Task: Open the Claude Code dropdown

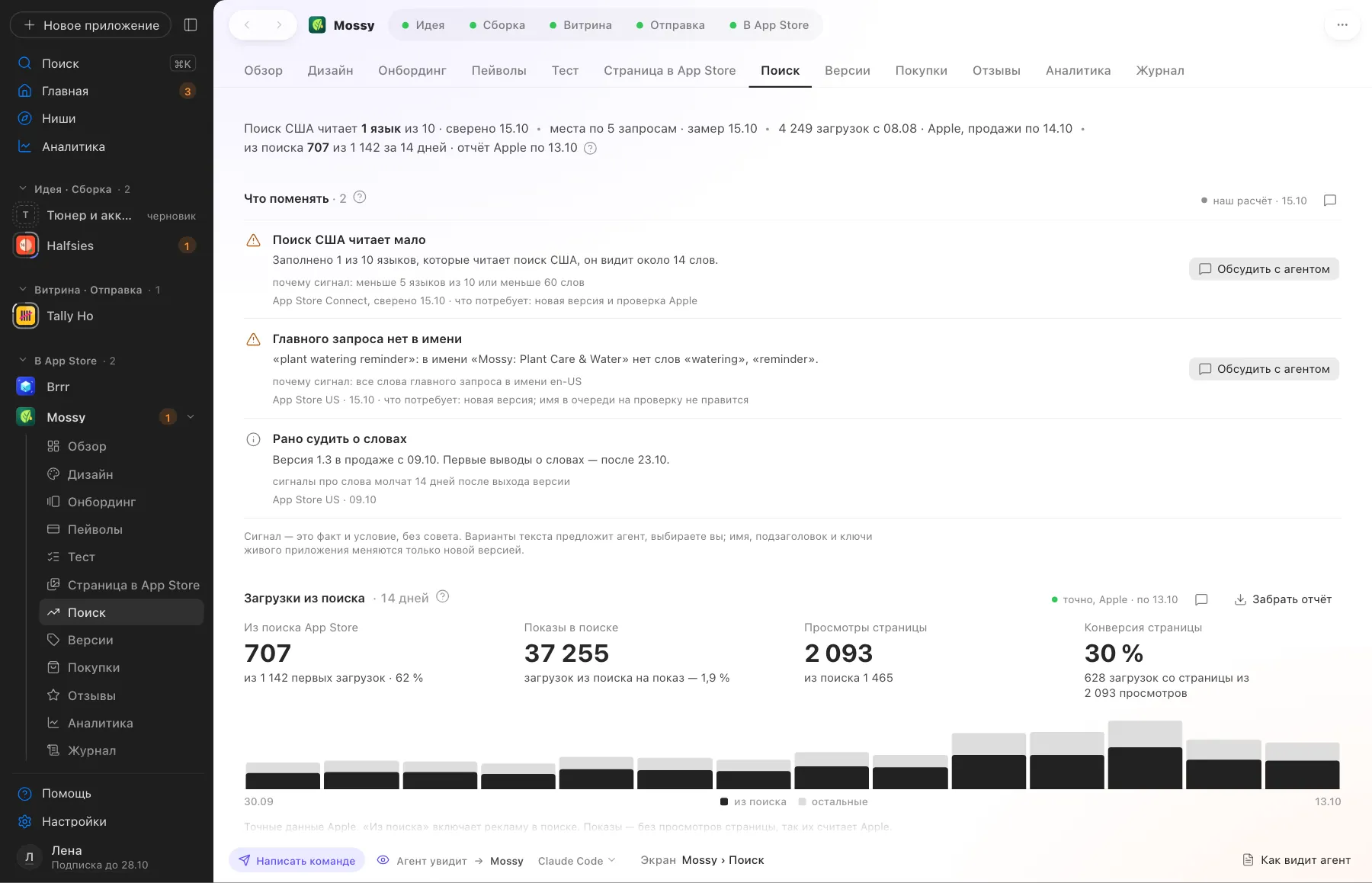Action: pyautogui.click(x=576, y=860)
